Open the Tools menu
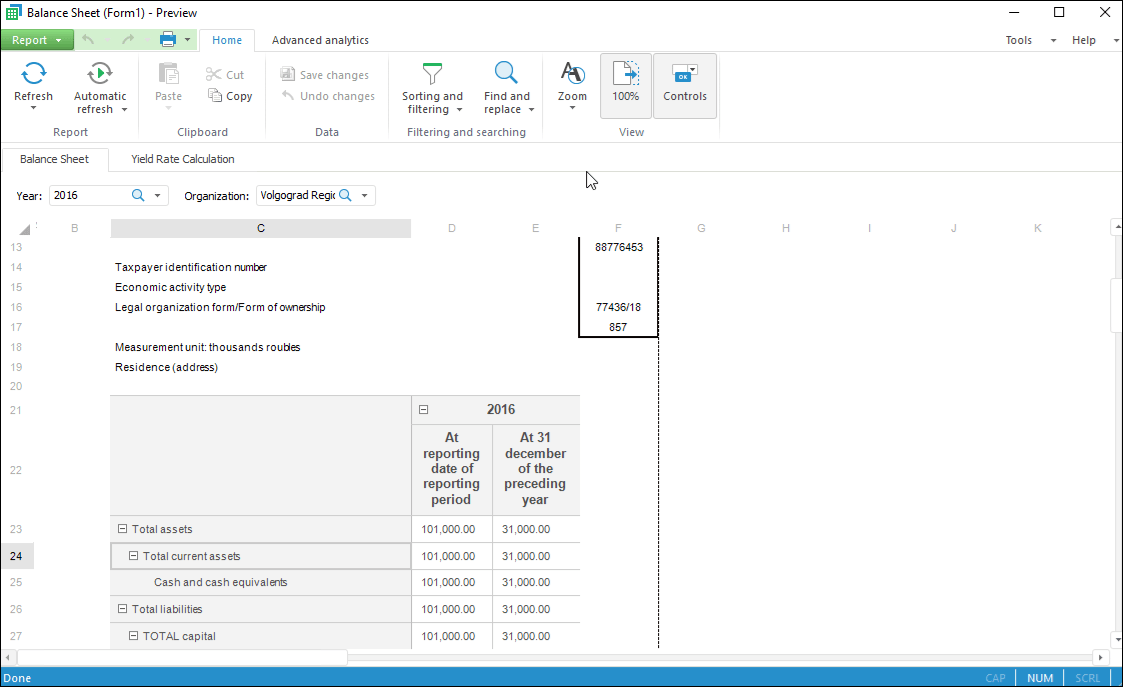The height and width of the screenshot is (687, 1123). [1019, 40]
